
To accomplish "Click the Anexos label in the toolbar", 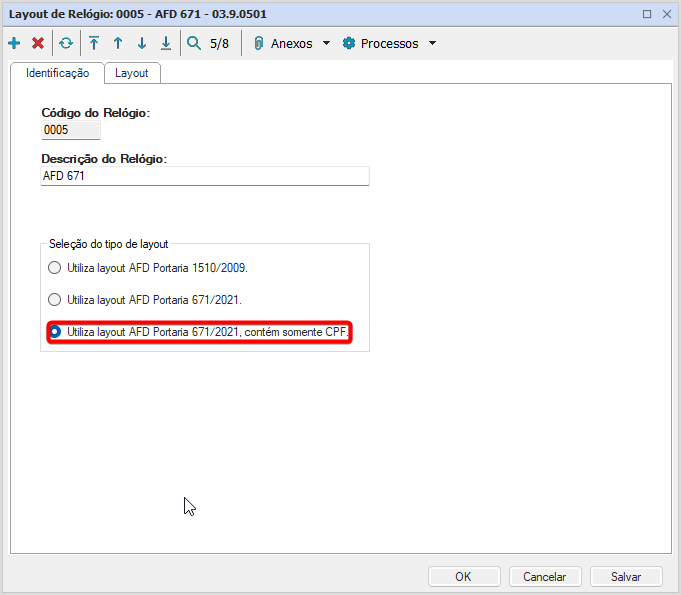I will coord(291,43).
